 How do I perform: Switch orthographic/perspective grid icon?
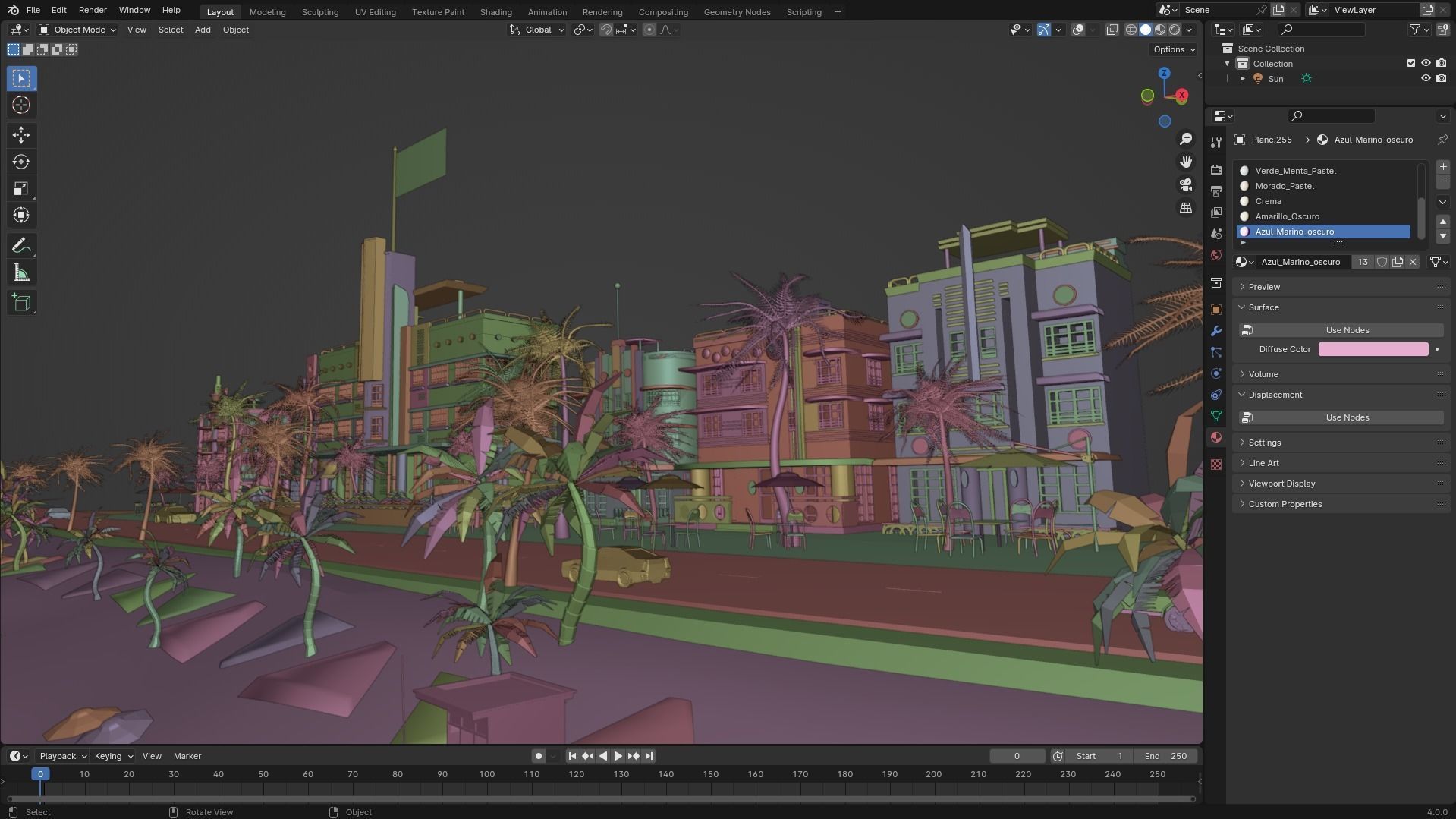1186,207
